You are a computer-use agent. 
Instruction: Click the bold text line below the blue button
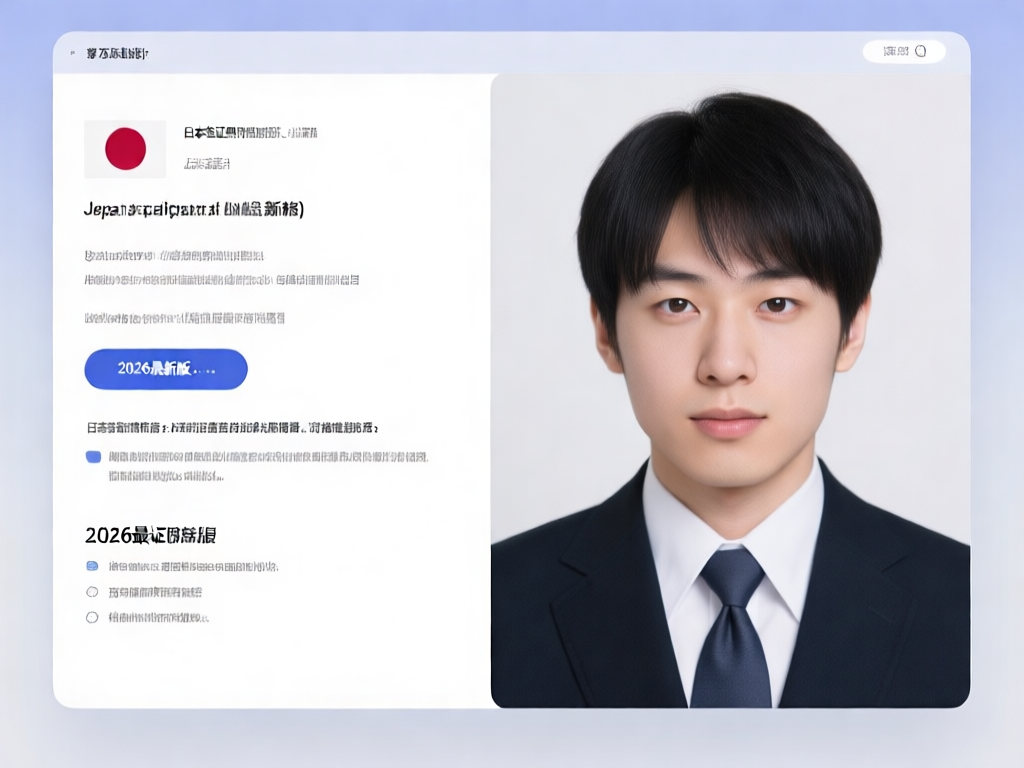click(232, 428)
